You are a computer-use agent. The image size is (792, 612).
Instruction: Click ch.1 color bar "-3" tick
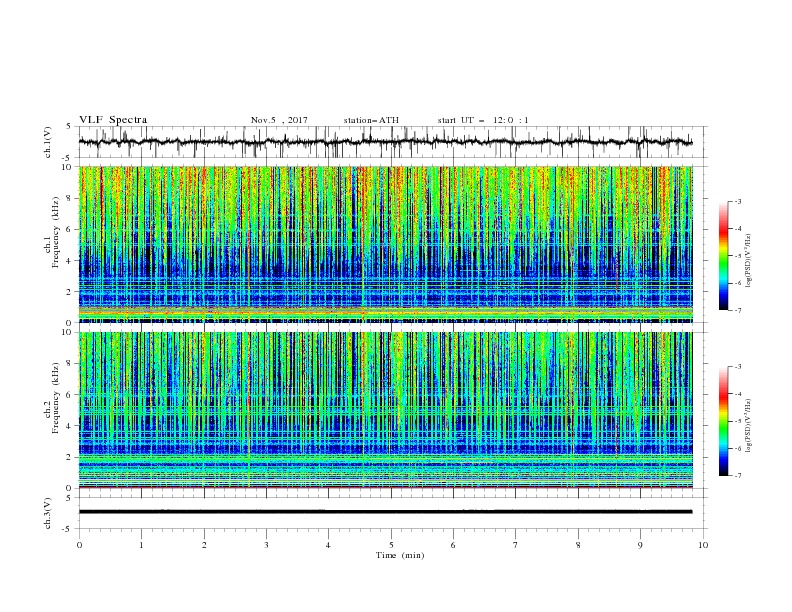click(738, 201)
